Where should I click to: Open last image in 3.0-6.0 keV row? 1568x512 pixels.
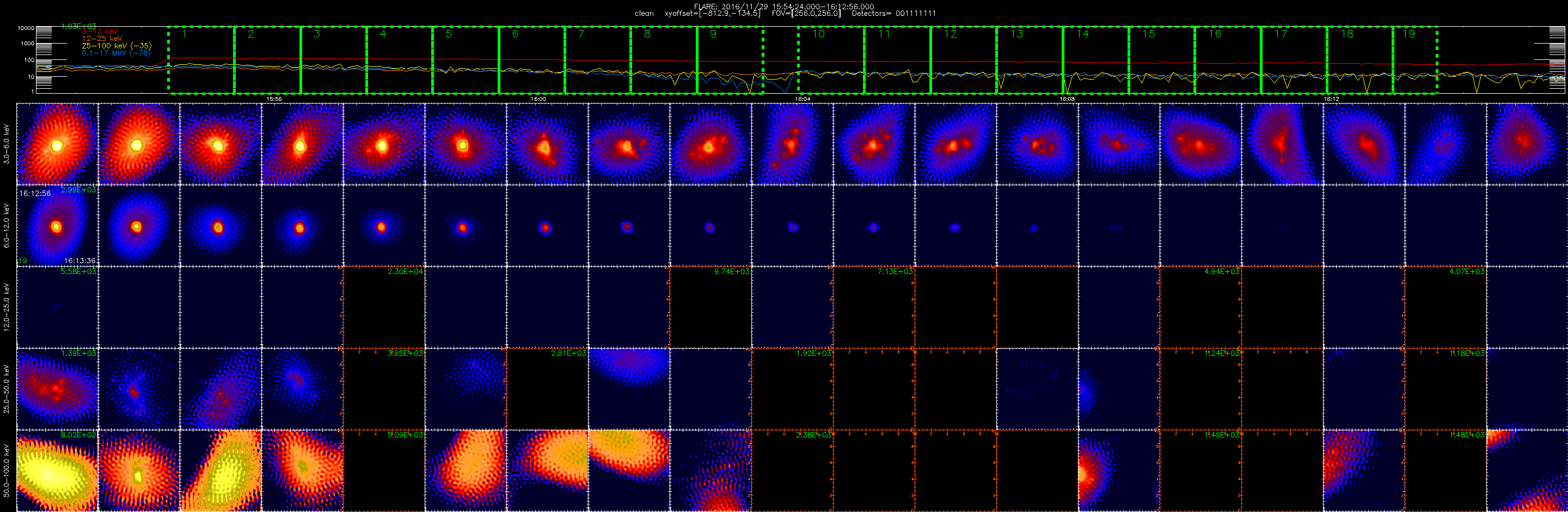pos(1527,144)
